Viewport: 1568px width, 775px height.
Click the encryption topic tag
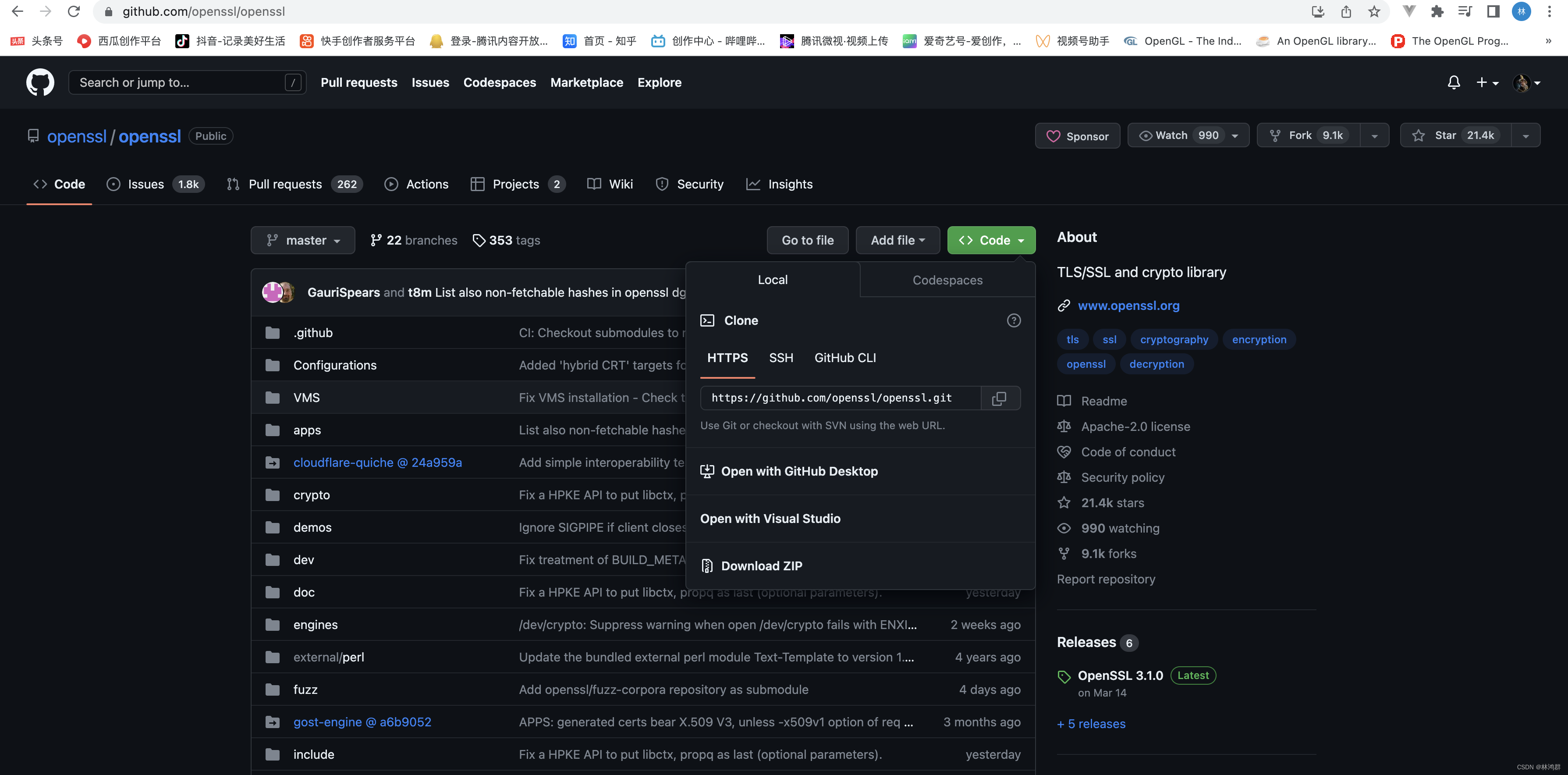1259,340
